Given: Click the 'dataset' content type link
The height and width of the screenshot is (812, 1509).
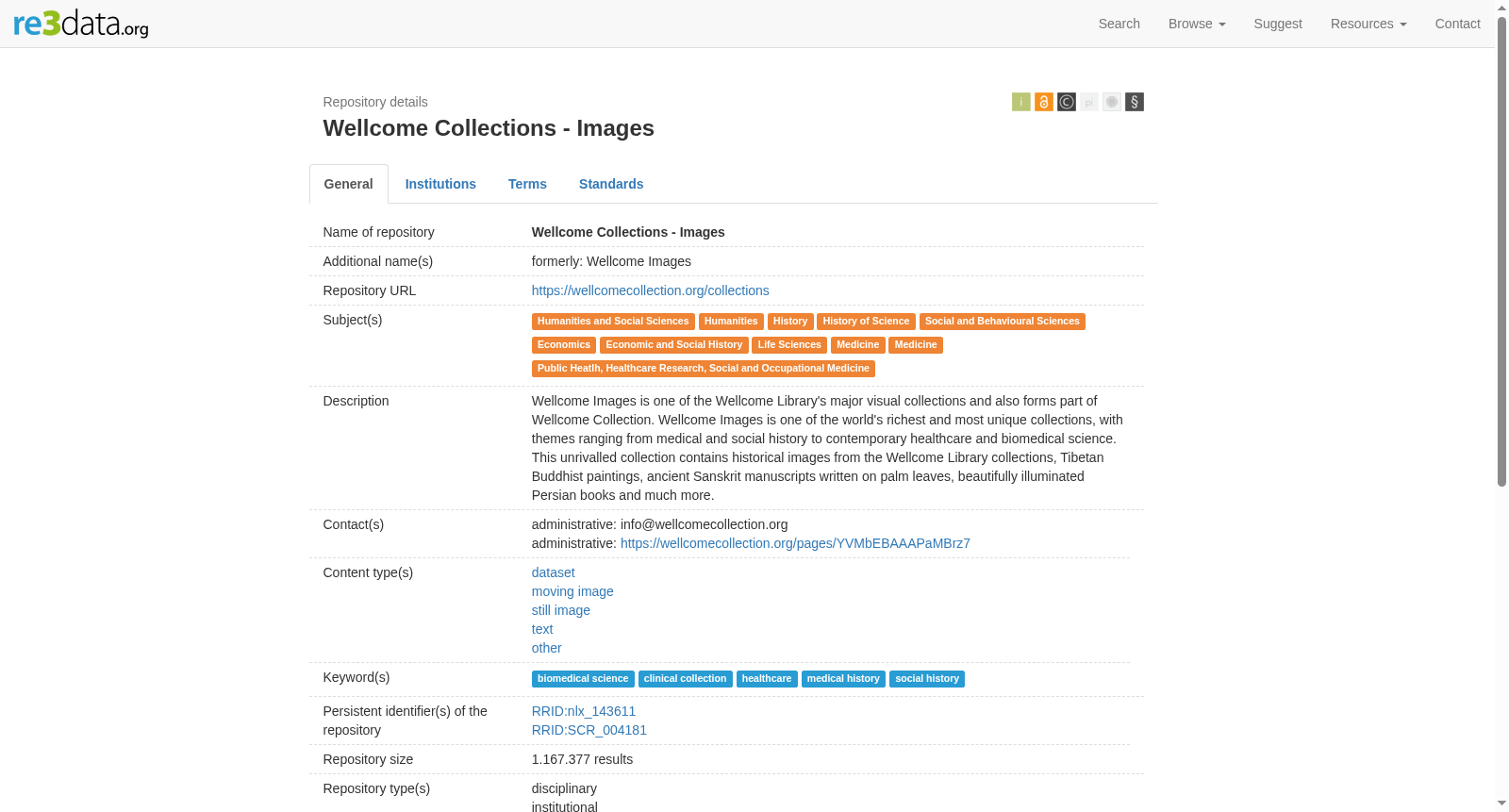Looking at the screenshot, I should 554,572.
